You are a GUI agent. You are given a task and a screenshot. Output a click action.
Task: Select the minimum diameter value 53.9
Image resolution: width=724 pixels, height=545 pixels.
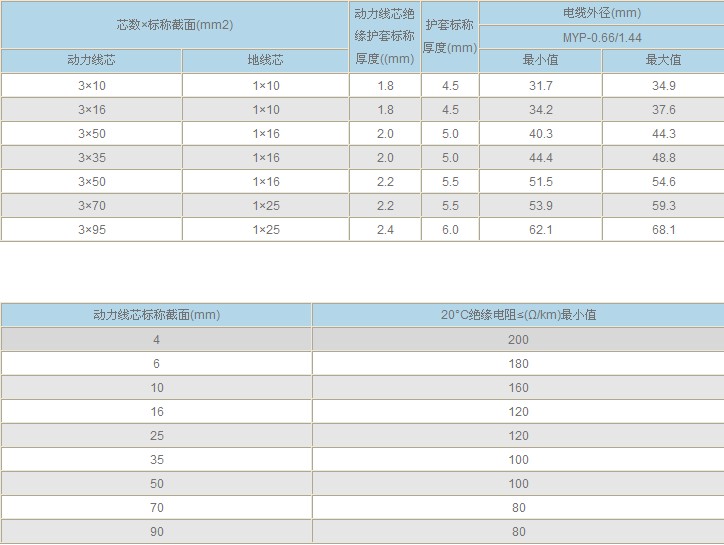pos(541,206)
